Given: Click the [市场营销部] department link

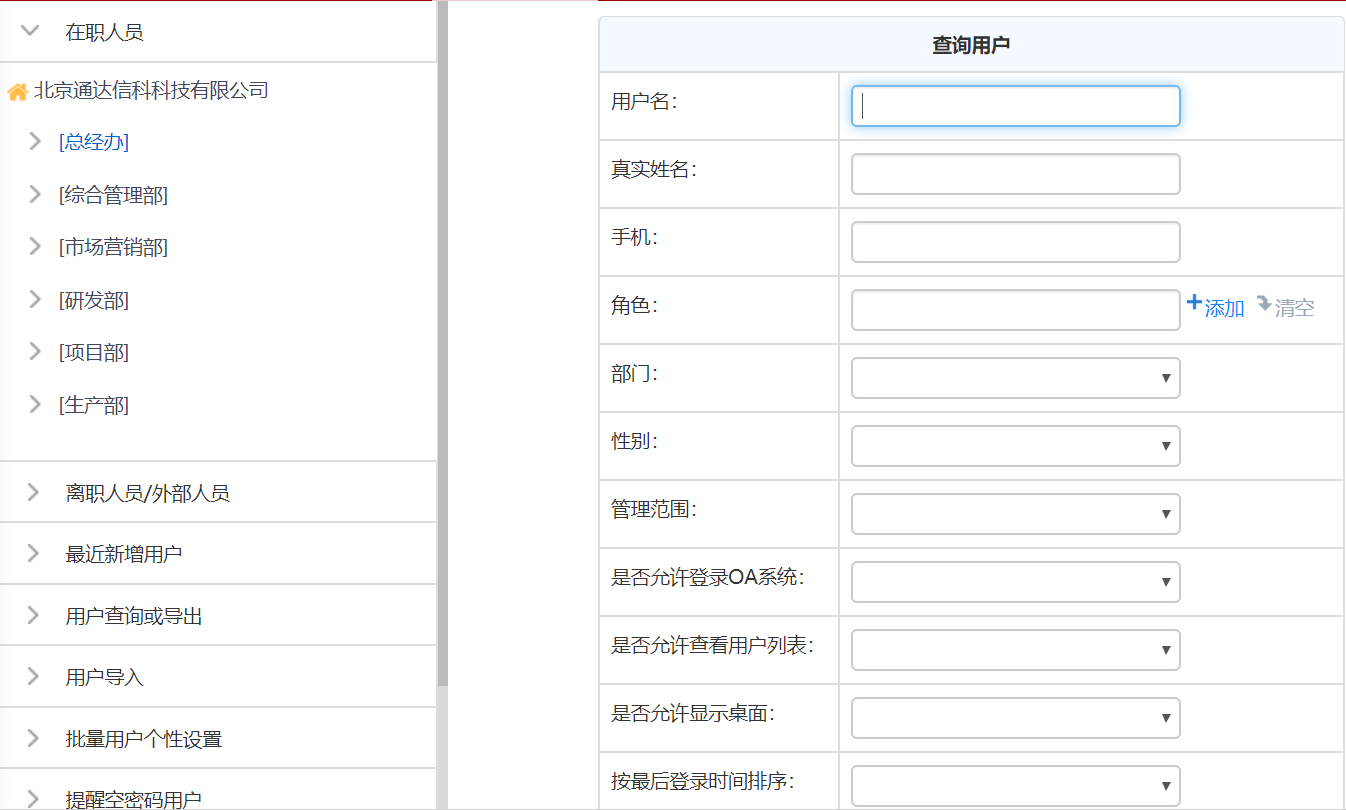Looking at the screenshot, I should tap(113, 247).
